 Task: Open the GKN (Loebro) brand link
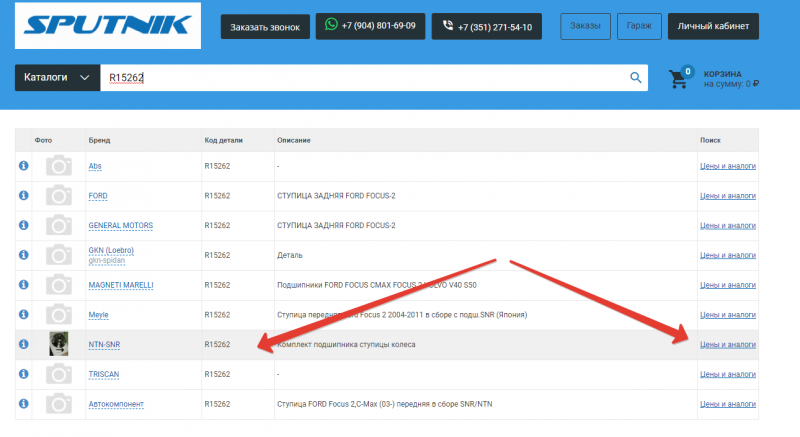111,250
